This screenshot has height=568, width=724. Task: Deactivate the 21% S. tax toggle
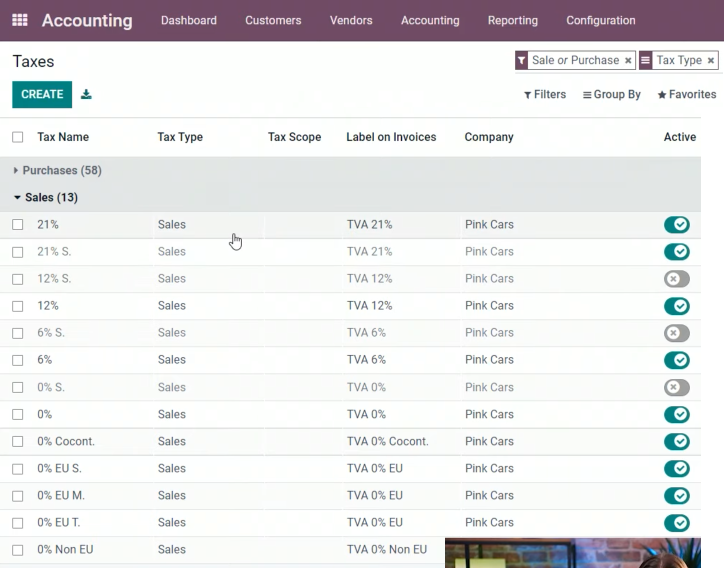677,252
